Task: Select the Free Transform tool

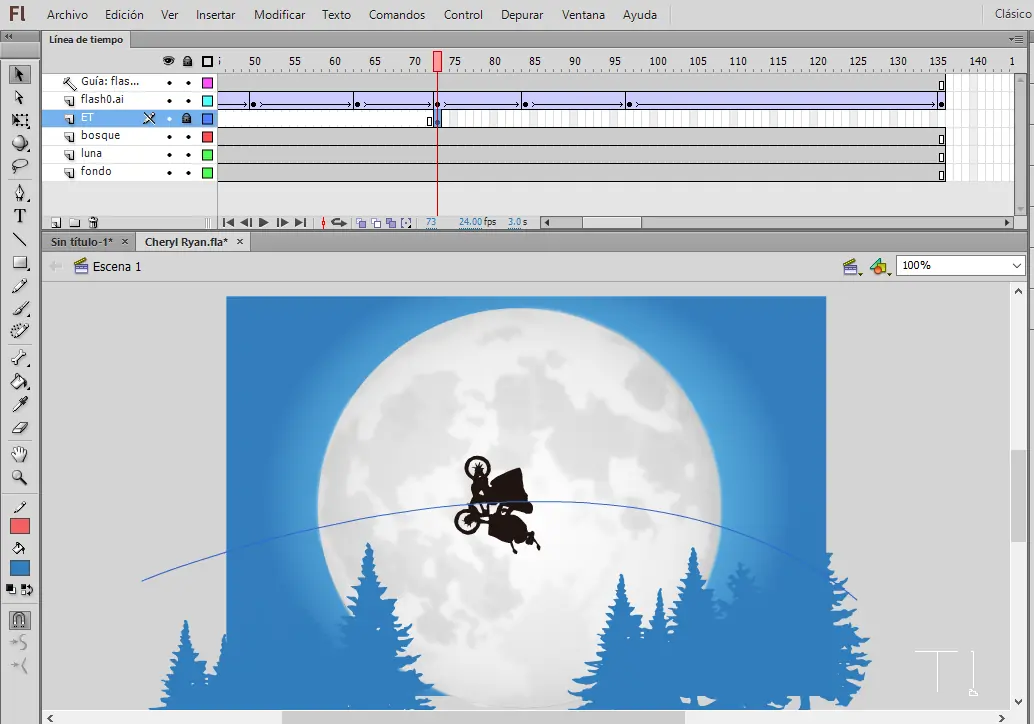Action: point(20,121)
